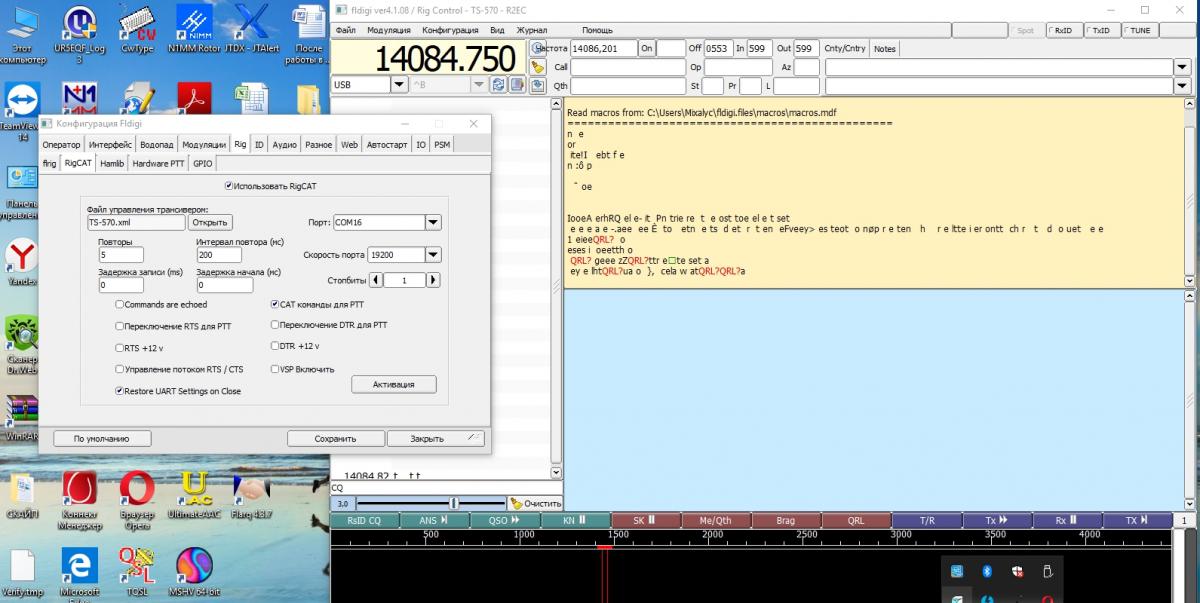Expand the COM16 port dropdown
Screen dimensions: 1200x603
click(433, 222)
